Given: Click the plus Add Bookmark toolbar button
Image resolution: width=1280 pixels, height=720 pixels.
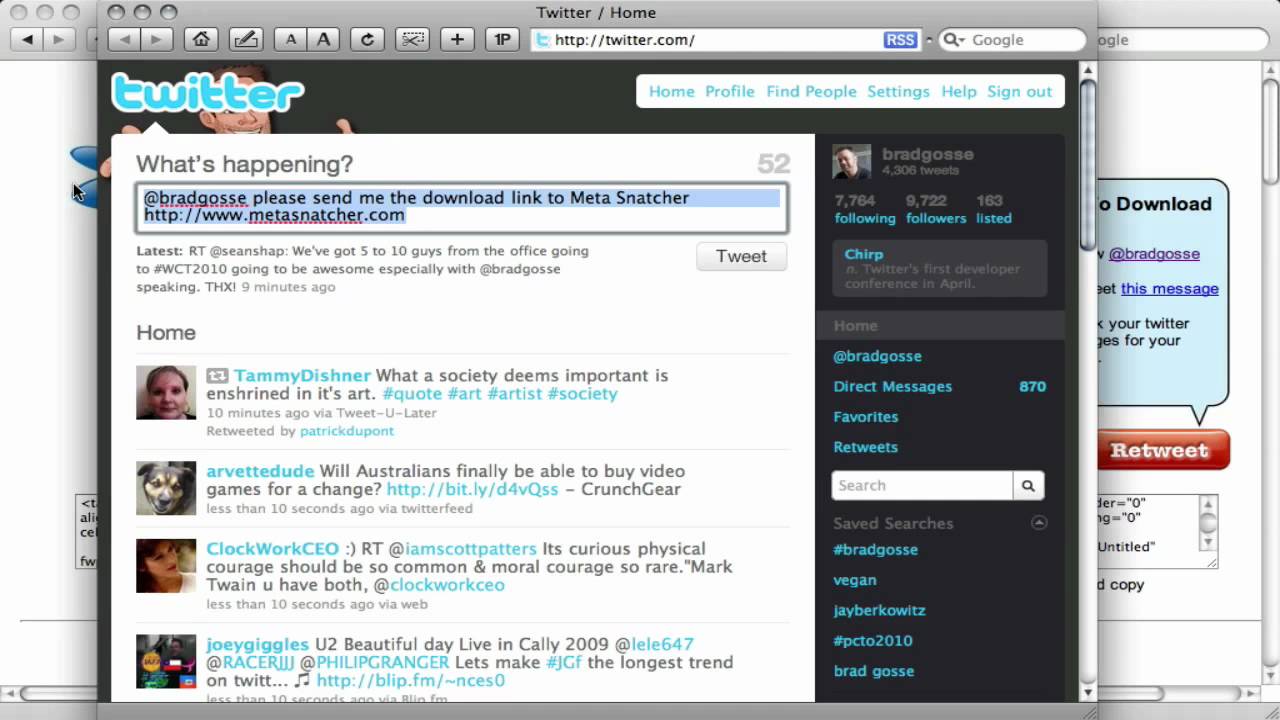Looking at the screenshot, I should pyautogui.click(x=457, y=39).
